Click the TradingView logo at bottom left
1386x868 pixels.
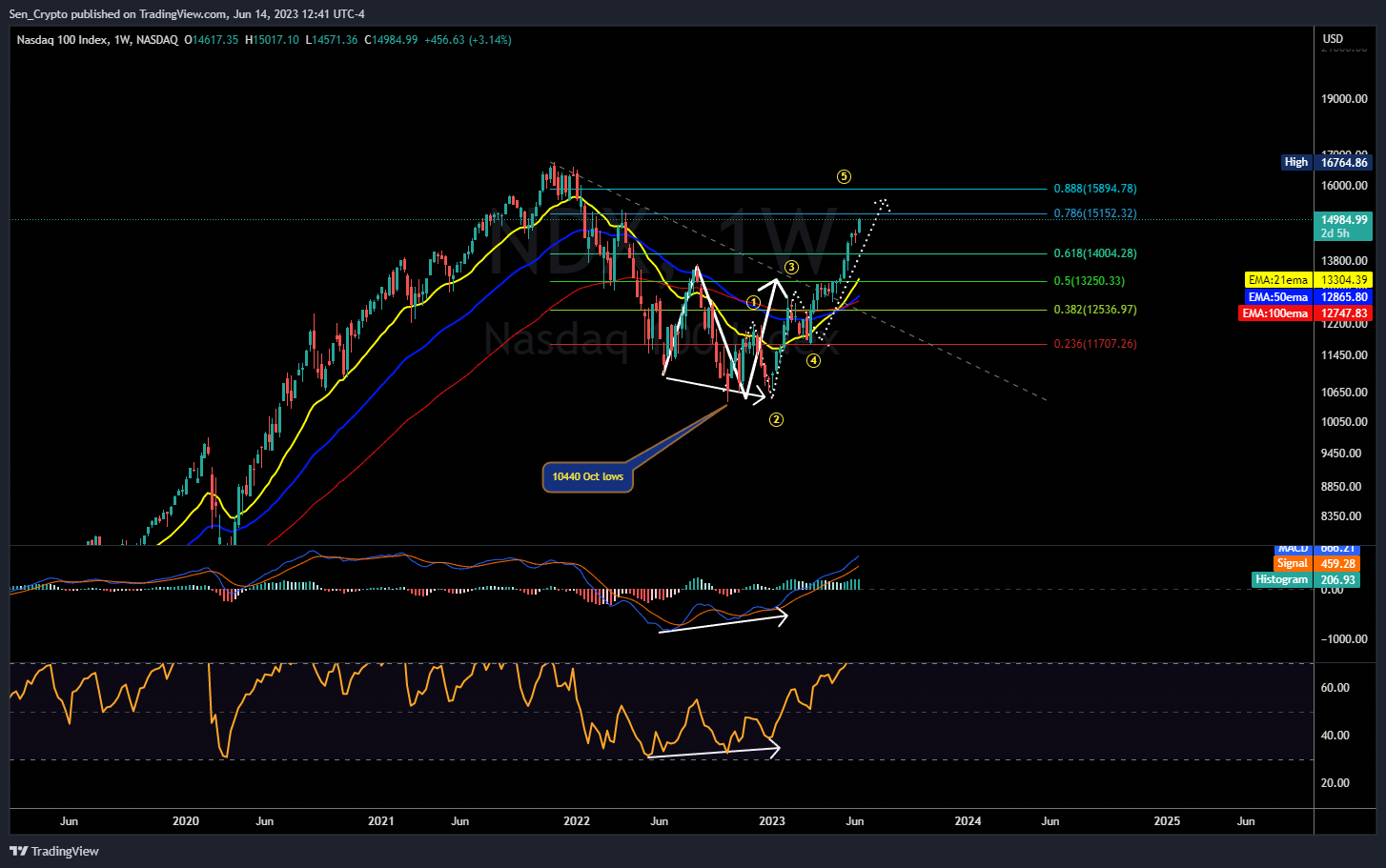[54, 851]
